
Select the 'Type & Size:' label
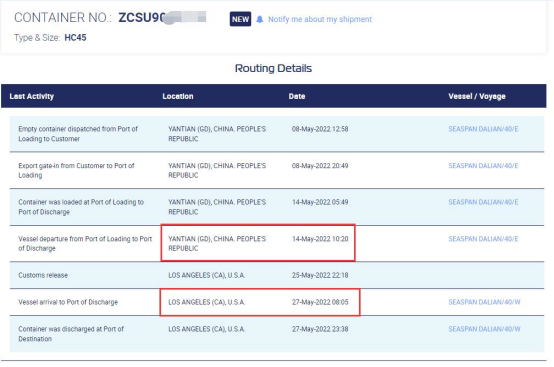click(37, 37)
